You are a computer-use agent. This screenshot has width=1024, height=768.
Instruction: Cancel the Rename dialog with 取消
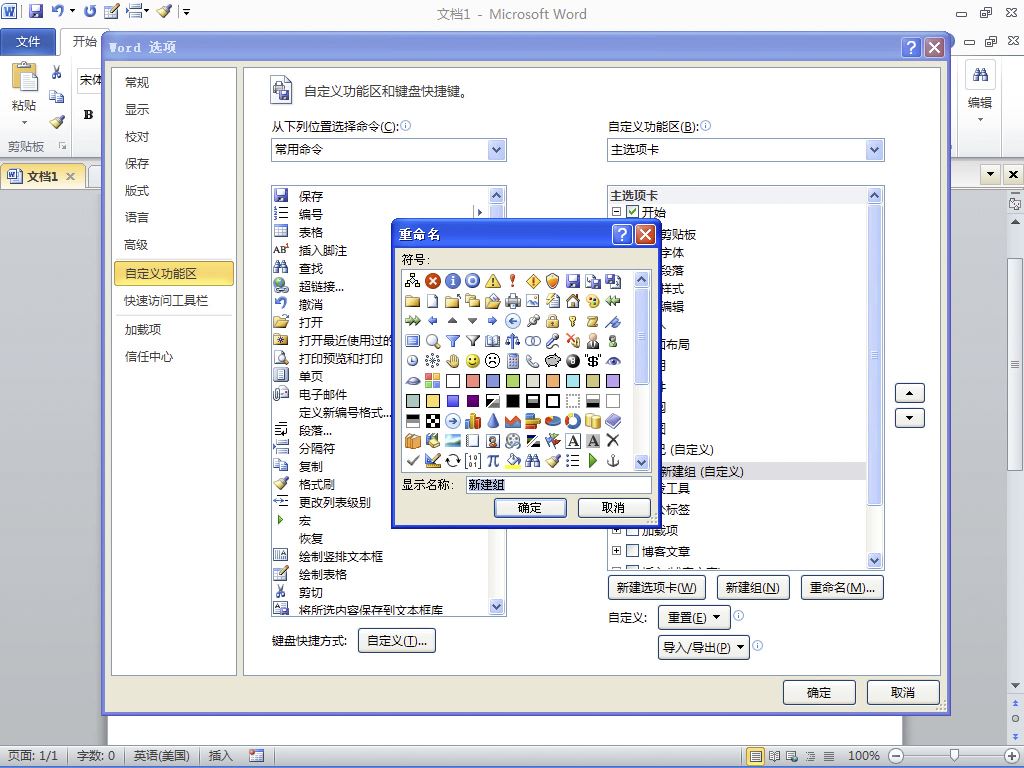(x=613, y=507)
